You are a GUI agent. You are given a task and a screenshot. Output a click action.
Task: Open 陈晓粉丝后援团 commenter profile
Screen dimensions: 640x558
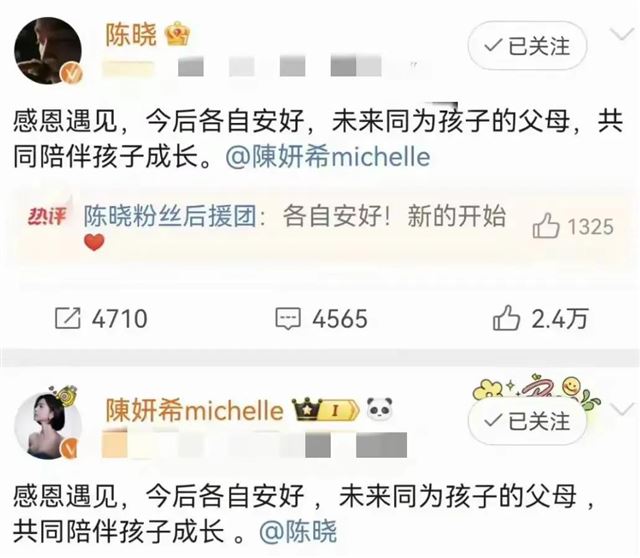[170, 216]
